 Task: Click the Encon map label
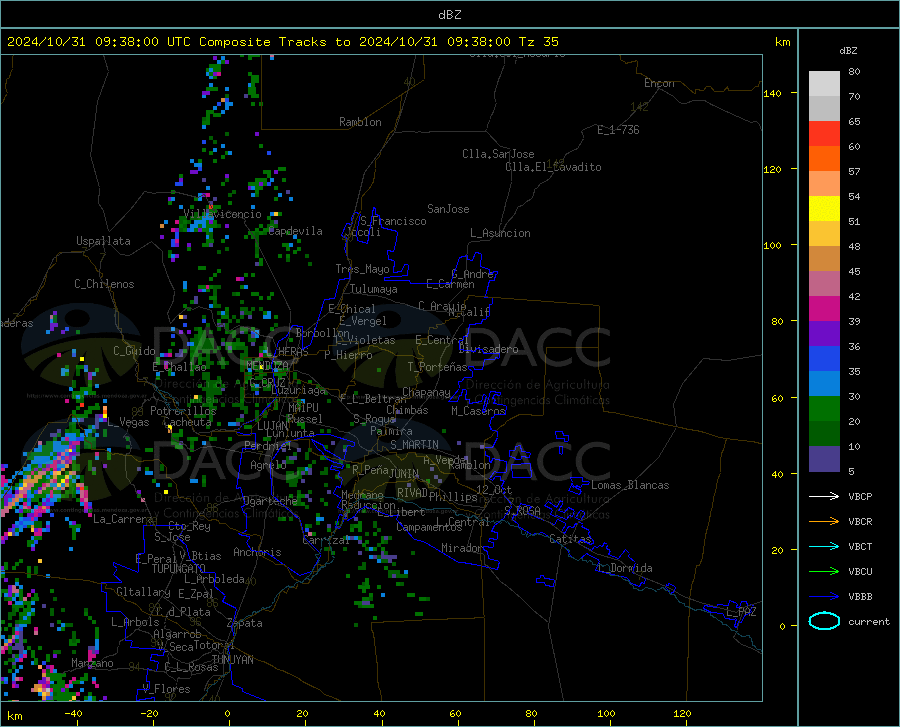coord(659,83)
